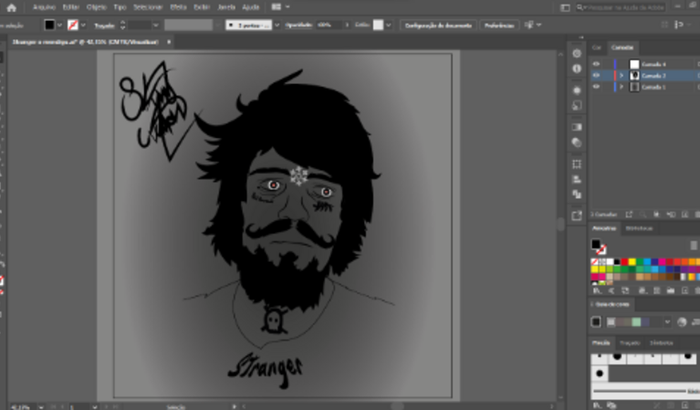Open the Arquivo menu
This screenshot has height=410, width=700.
44,7
